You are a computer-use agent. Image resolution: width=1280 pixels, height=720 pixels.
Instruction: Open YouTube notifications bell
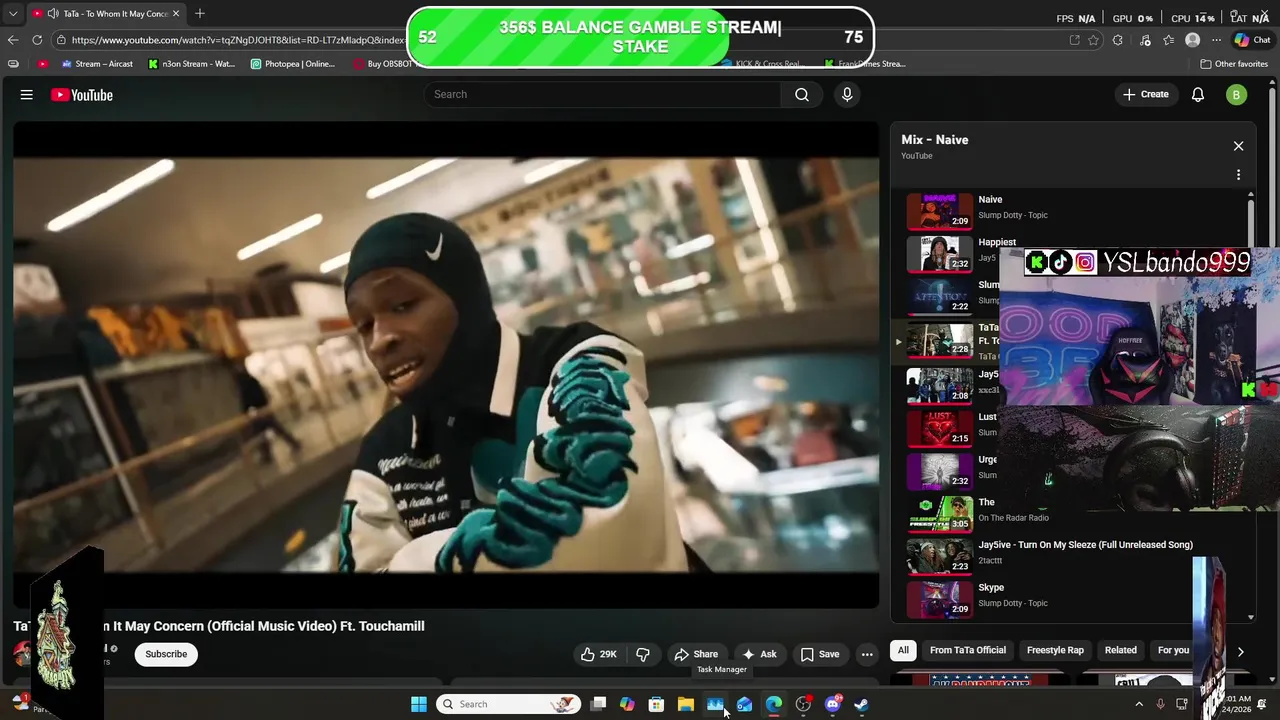coord(1198,95)
